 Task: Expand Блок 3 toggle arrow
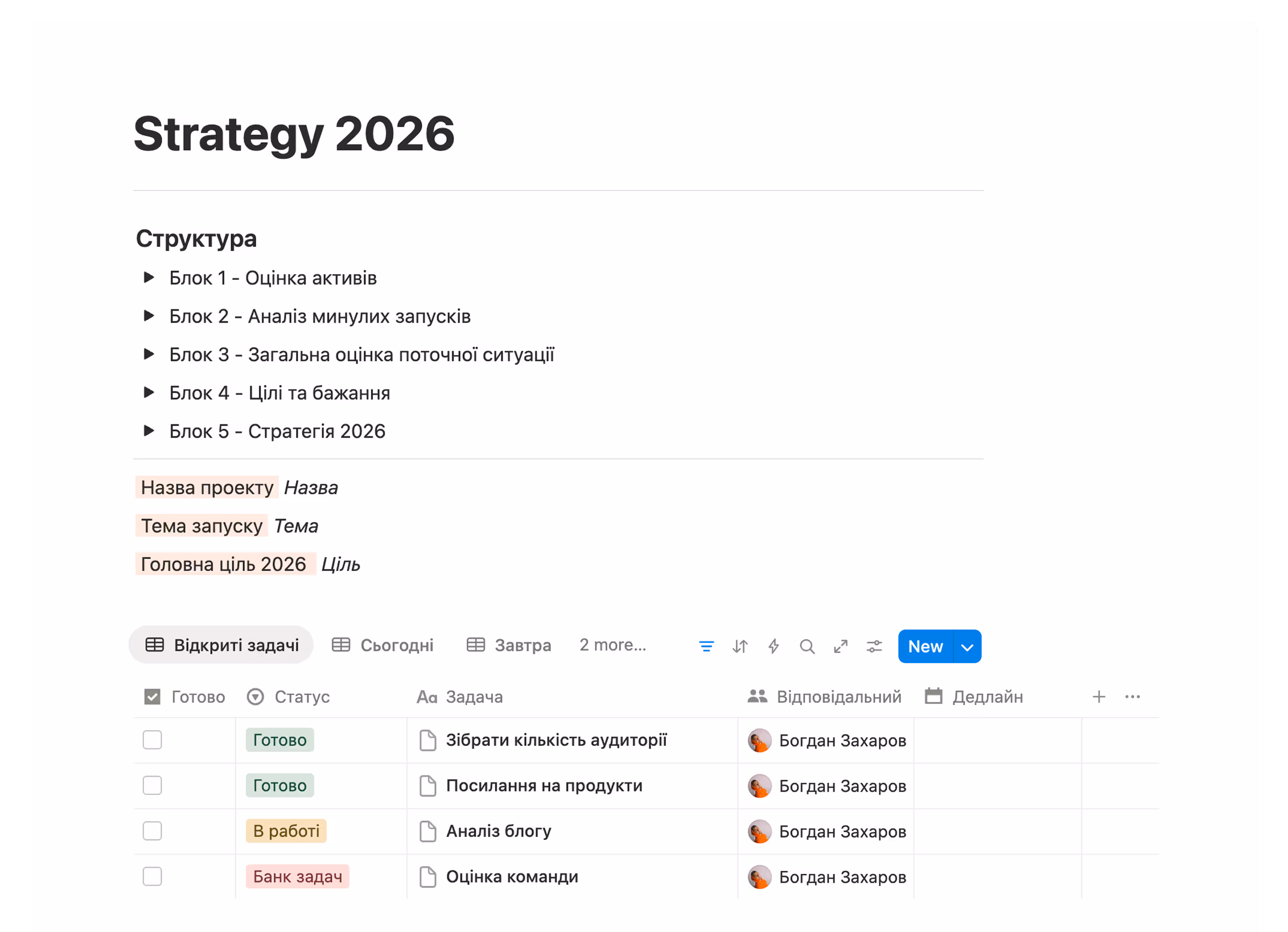point(149,354)
